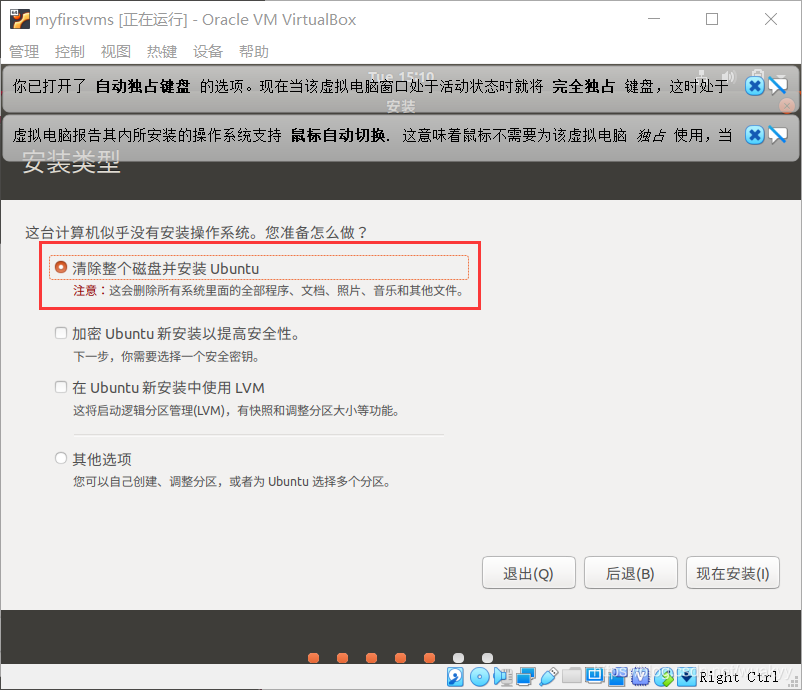Click the first orange progress dot
Viewport: 802px width, 690px height.
pyautogui.click(x=314, y=658)
